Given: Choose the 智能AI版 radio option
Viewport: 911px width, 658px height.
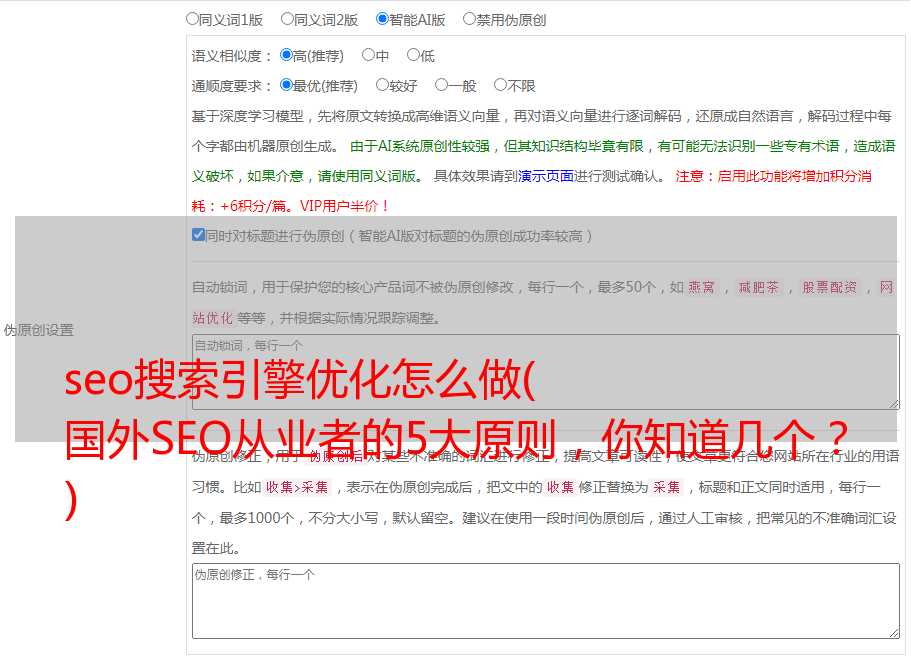Looking at the screenshot, I should 382,19.
